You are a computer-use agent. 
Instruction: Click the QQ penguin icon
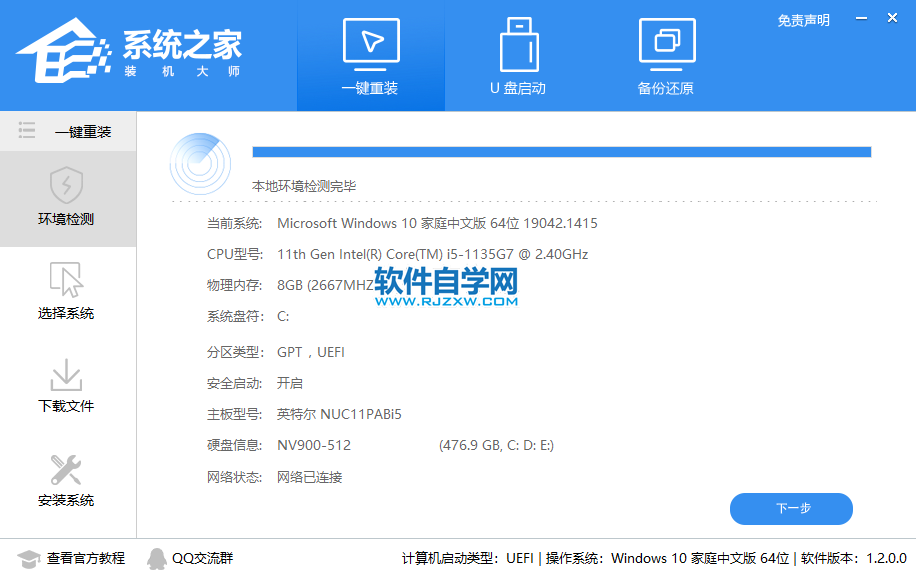point(156,559)
